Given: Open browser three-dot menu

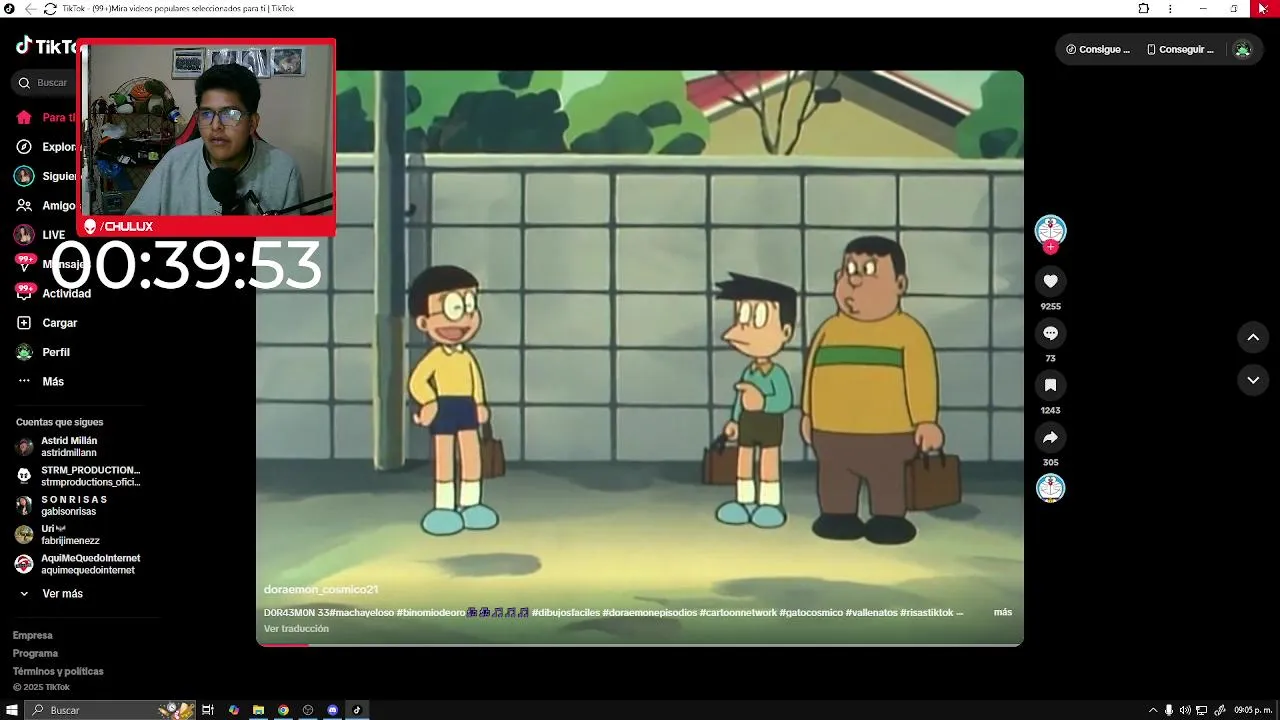Looking at the screenshot, I should (1170, 8).
